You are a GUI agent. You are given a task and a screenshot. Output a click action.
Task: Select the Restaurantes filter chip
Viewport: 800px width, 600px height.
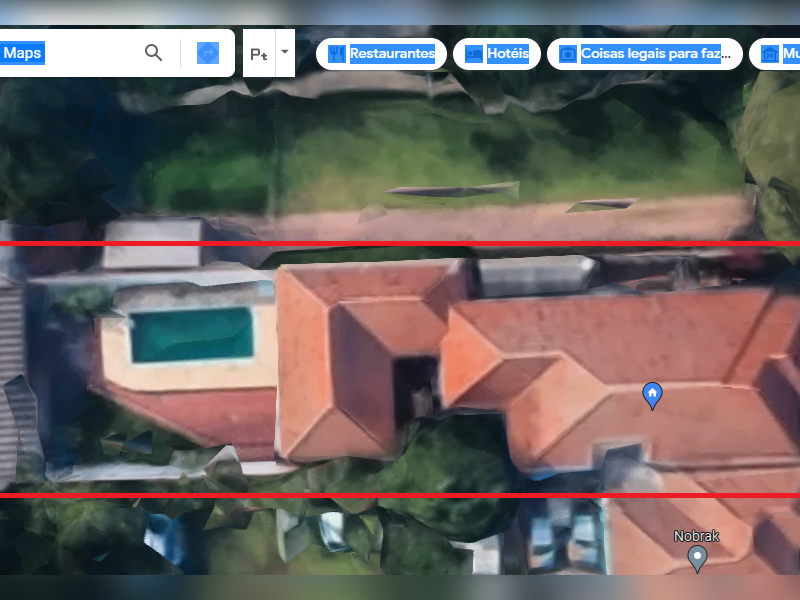click(383, 54)
